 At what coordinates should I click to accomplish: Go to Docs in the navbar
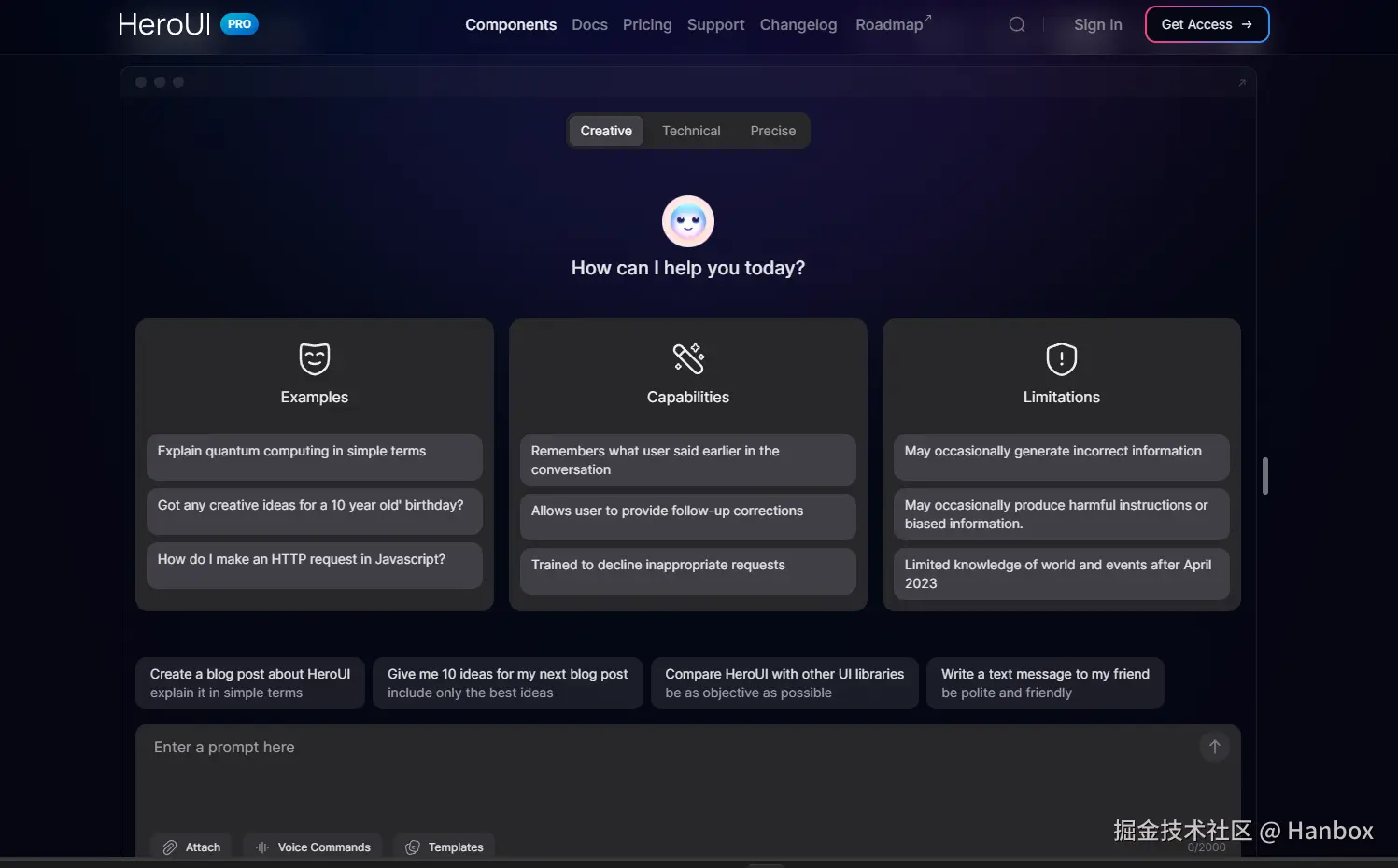589,24
